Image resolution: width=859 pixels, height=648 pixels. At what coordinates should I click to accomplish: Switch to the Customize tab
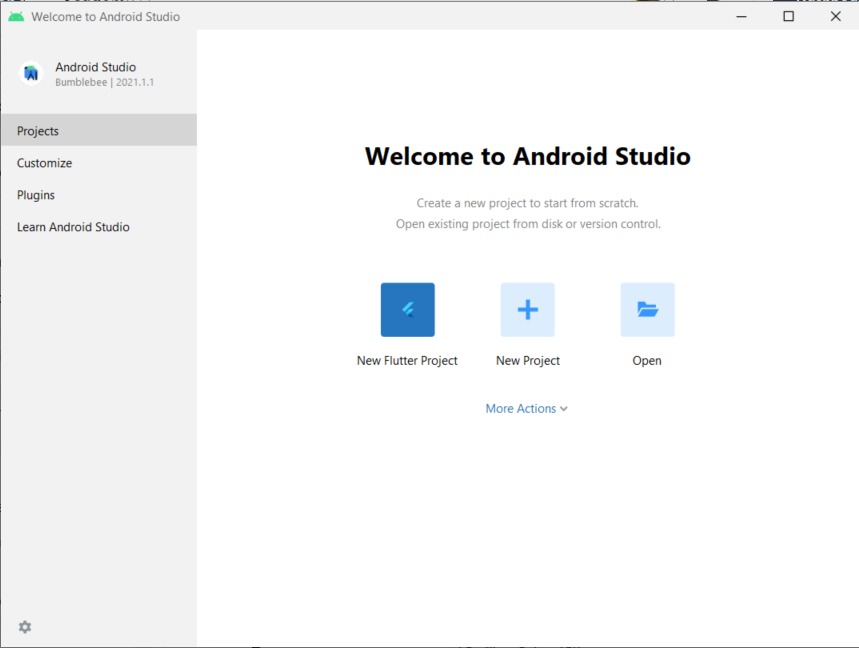(x=99, y=163)
